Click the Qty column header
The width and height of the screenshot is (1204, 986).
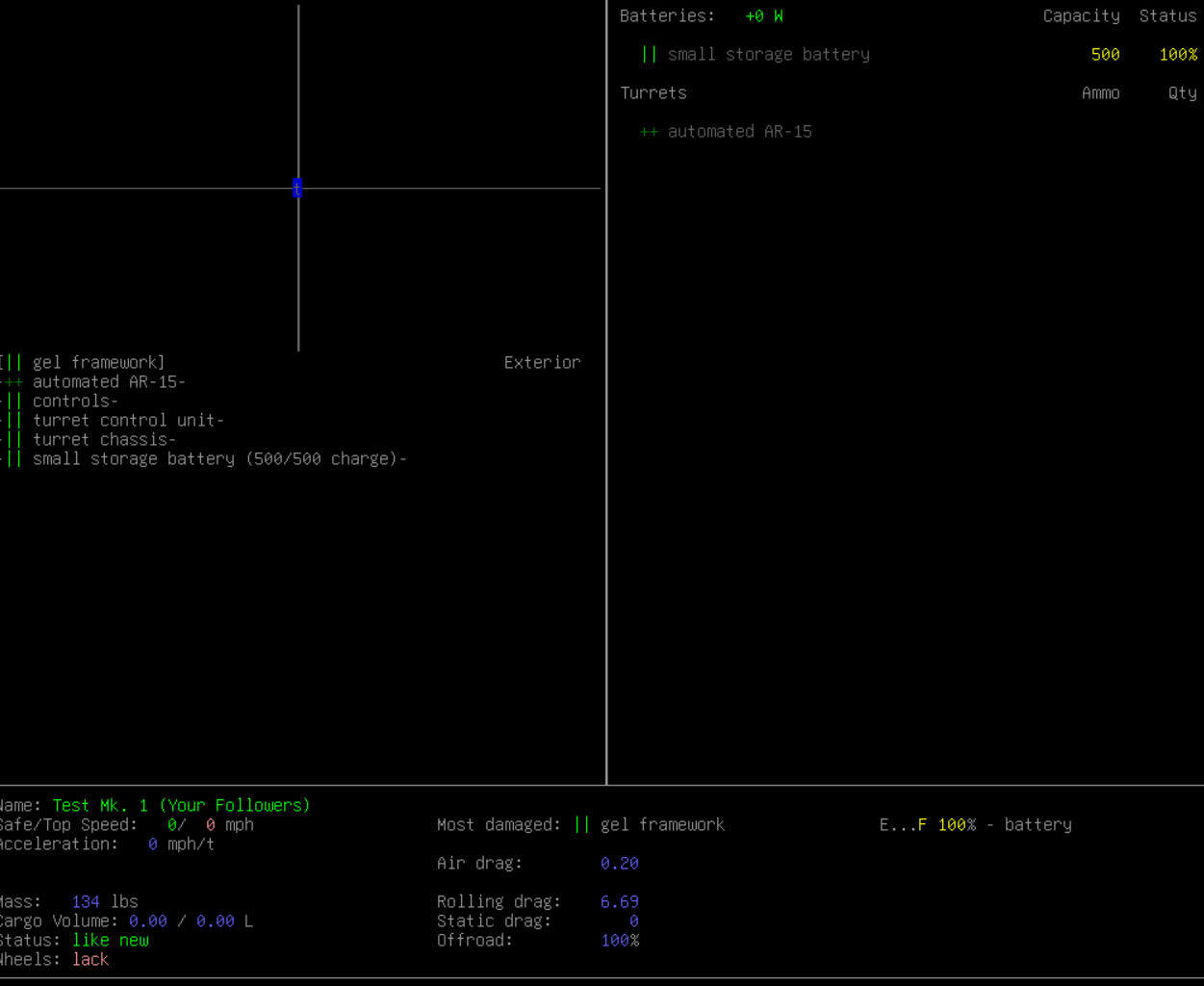(x=1183, y=93)
